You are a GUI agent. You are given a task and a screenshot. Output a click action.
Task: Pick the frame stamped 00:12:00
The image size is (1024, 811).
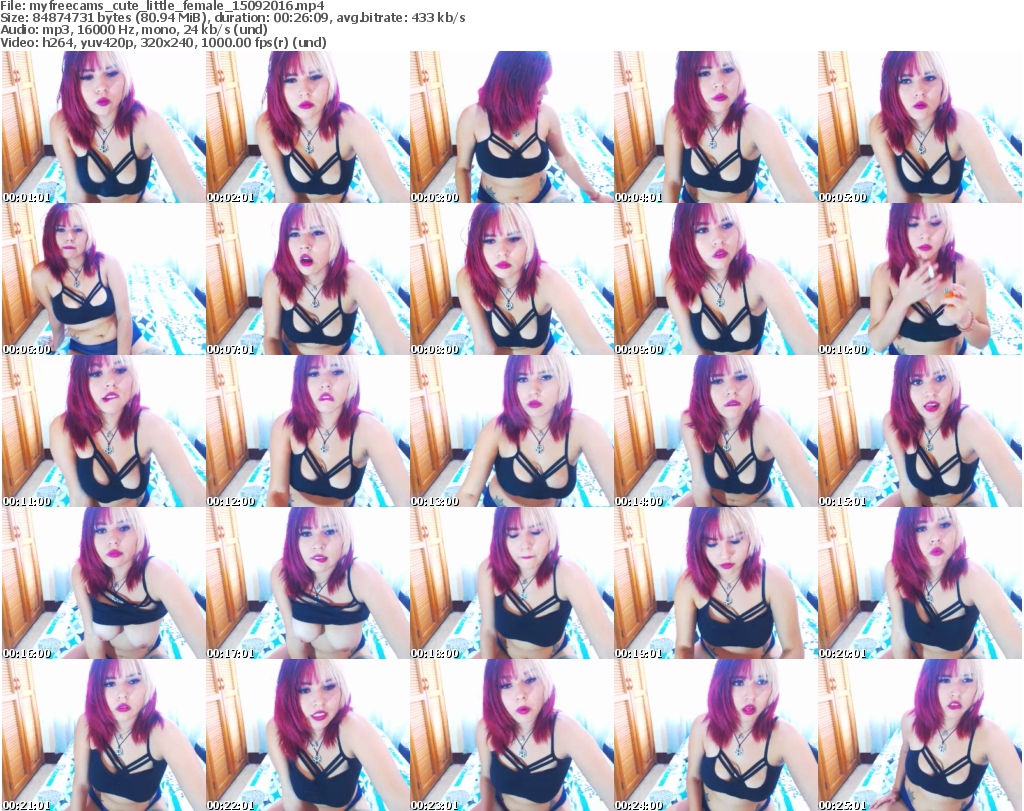(x=308, y=431)
